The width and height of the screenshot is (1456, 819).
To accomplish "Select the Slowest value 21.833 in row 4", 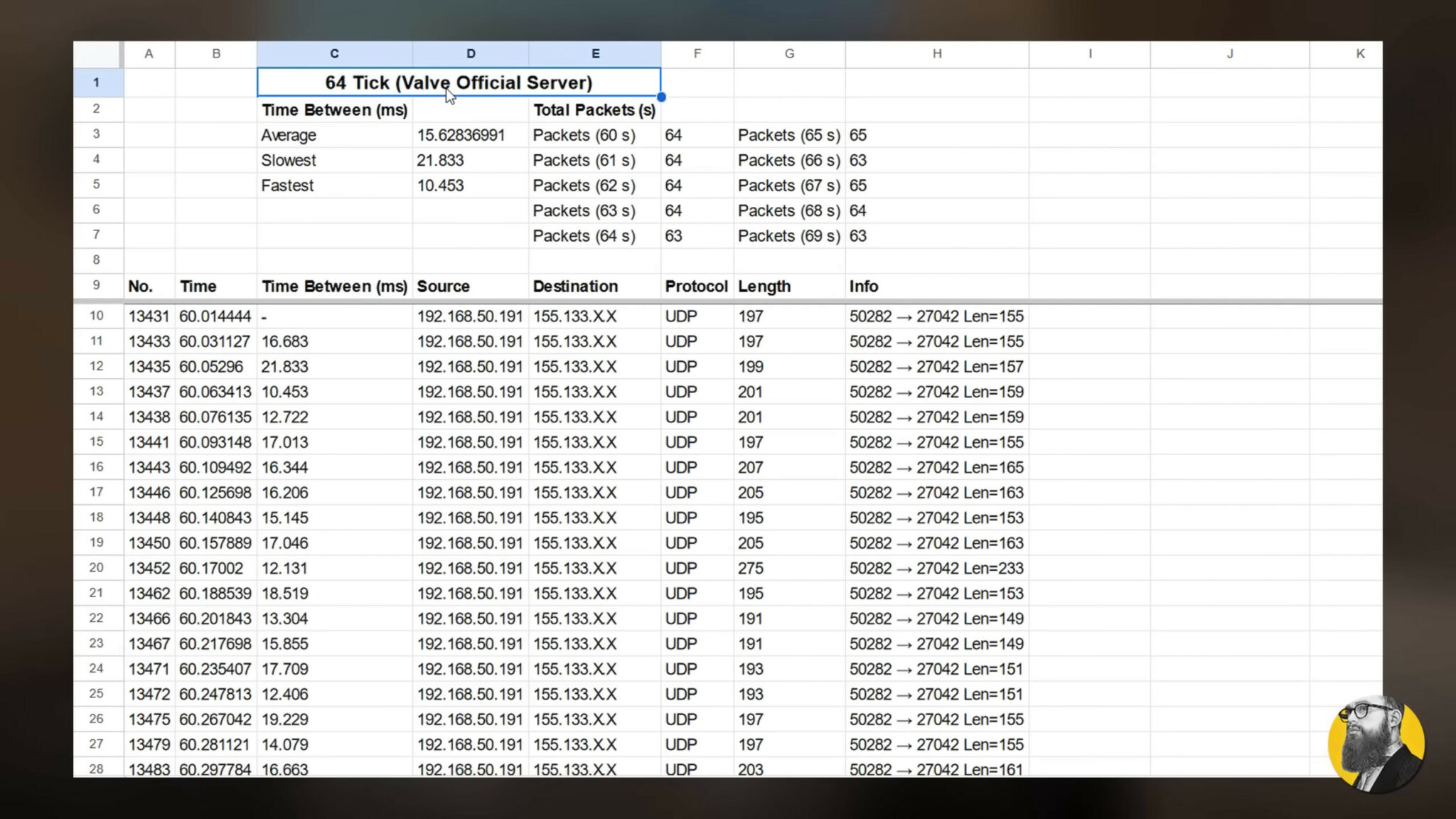I will pyautogui.click(x=440, y=161).
